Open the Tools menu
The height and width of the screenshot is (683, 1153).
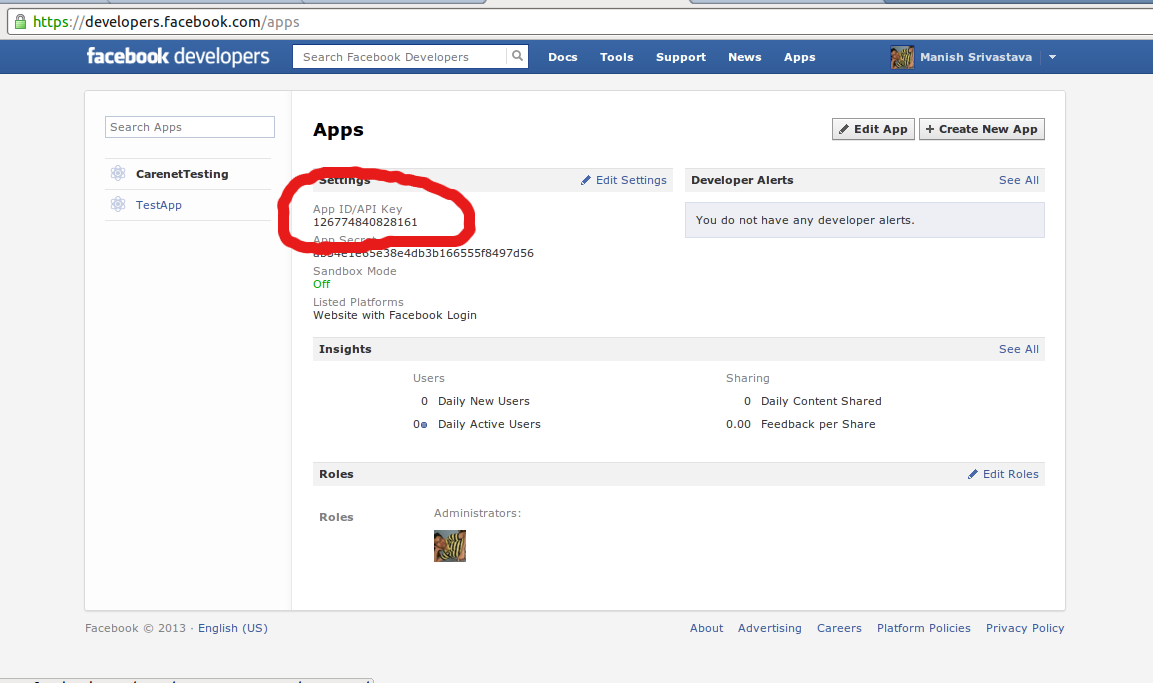coord(616,57)
